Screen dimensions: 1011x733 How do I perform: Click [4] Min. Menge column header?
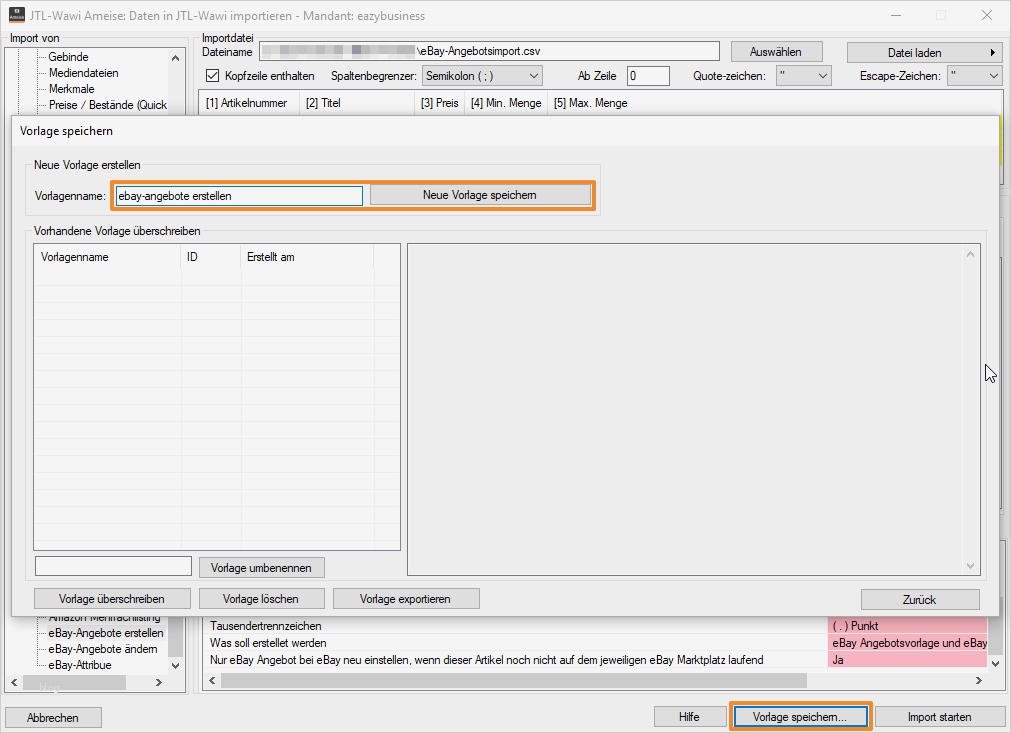click(x=506, y=103)
